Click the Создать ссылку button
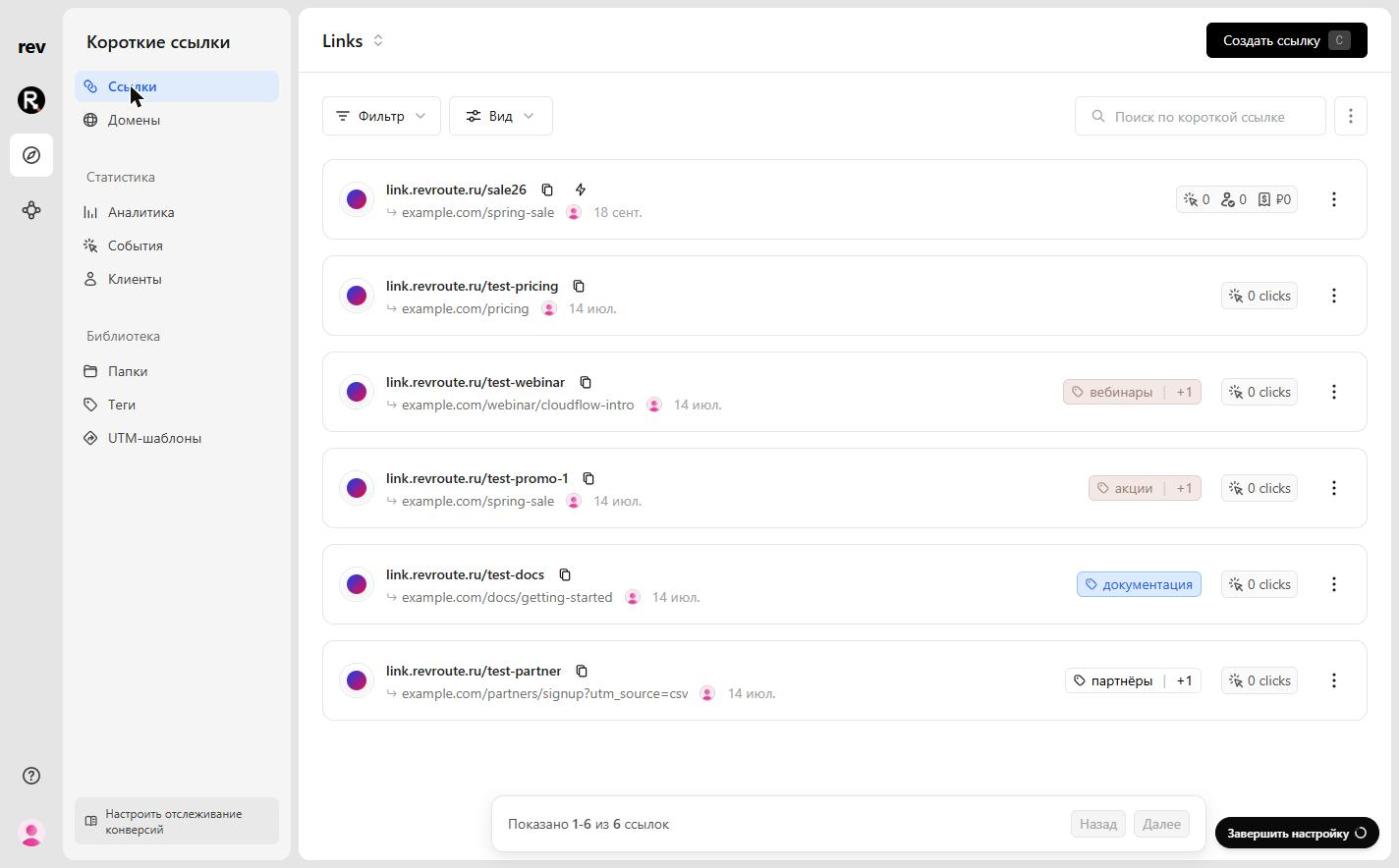Image resolution: width=1399 pixels, height=868 pixels. point(1286,41)
